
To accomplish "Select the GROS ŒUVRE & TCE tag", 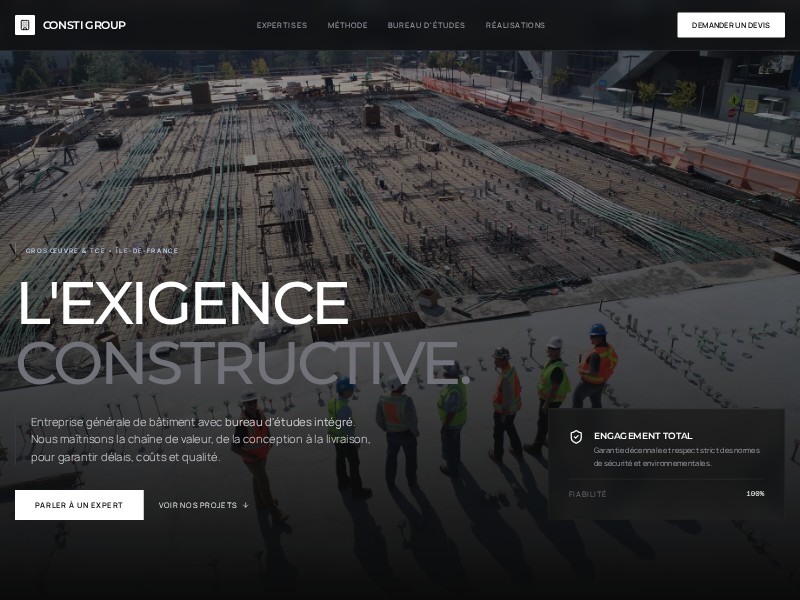I will [x=66, y=251].
